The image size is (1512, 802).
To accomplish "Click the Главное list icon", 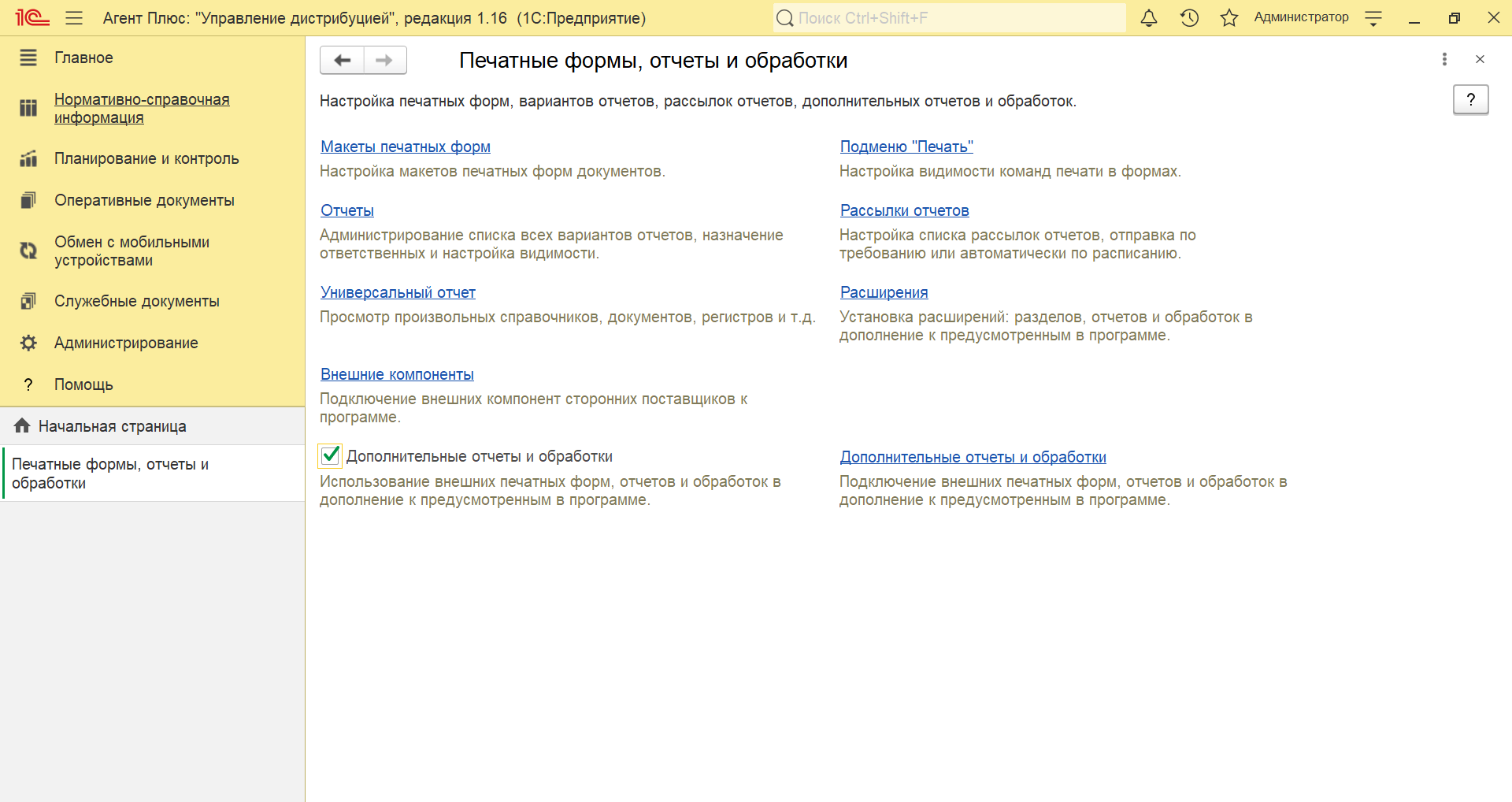I will (28, 58).
